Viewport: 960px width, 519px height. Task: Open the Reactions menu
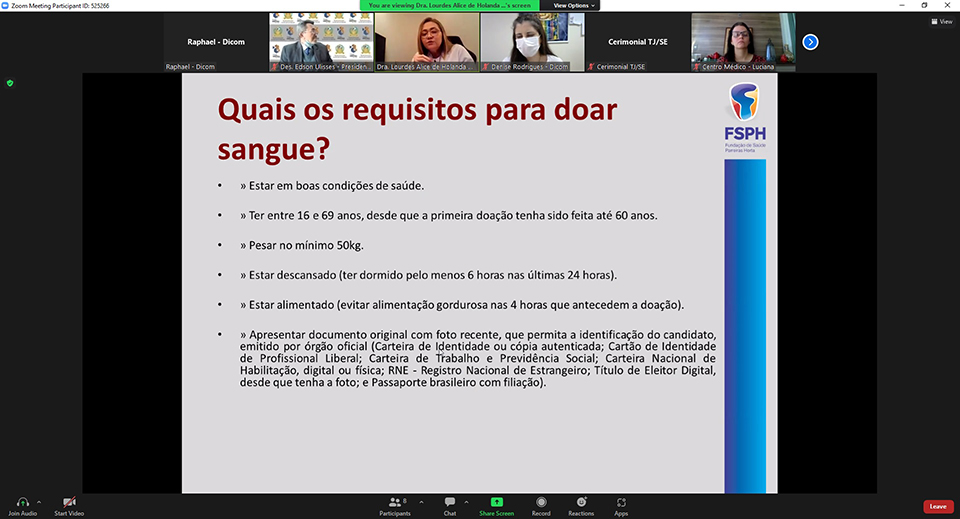581,502
